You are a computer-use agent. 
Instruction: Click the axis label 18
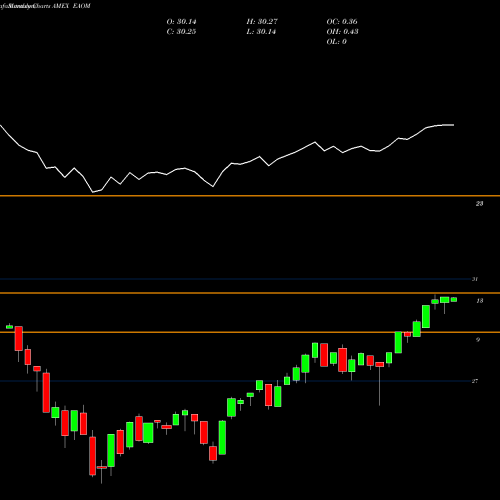[479, 301]
